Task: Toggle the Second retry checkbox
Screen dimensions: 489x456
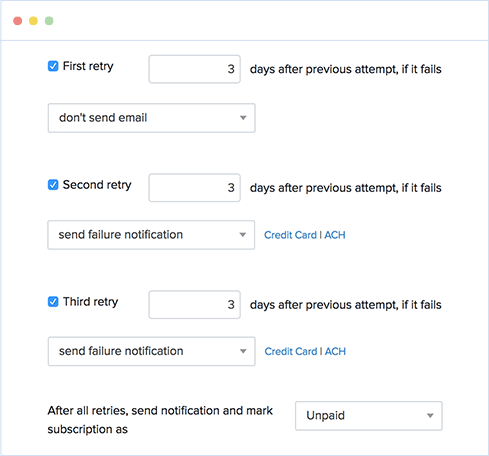Action: click(53, 185)
